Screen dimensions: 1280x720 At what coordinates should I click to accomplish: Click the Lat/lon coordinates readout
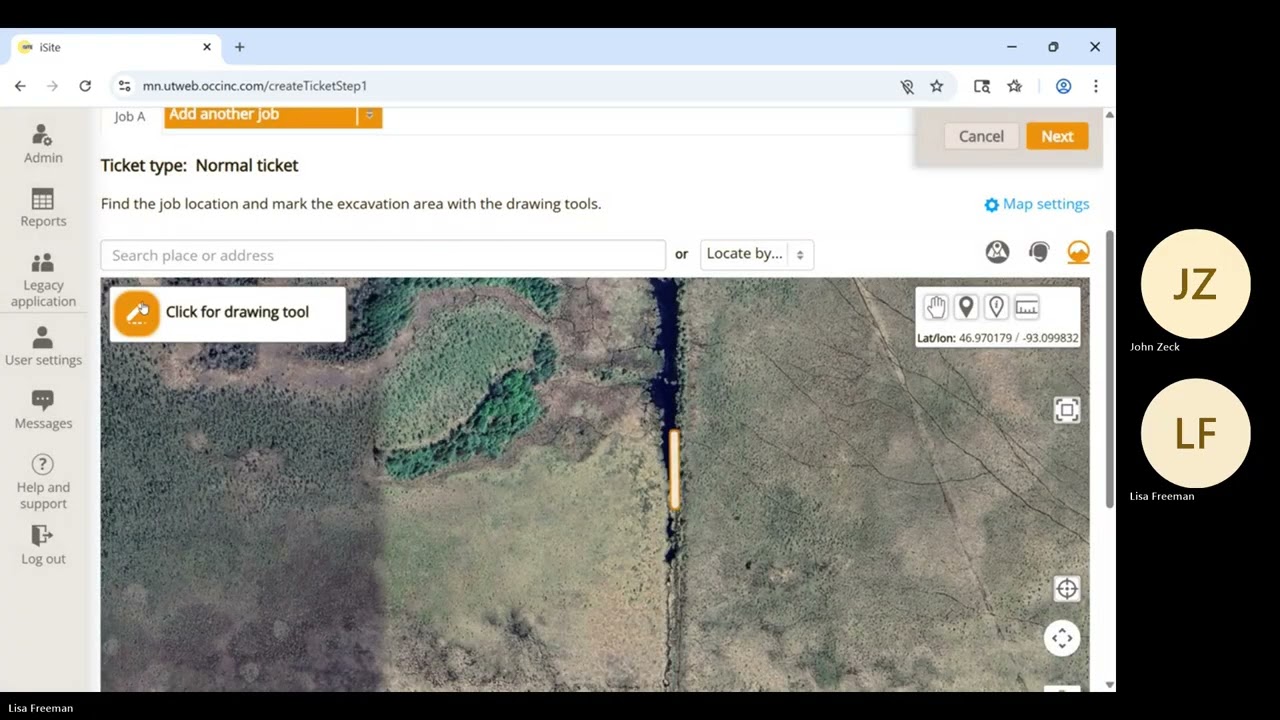pyautogui.click(x=998, y=338)
